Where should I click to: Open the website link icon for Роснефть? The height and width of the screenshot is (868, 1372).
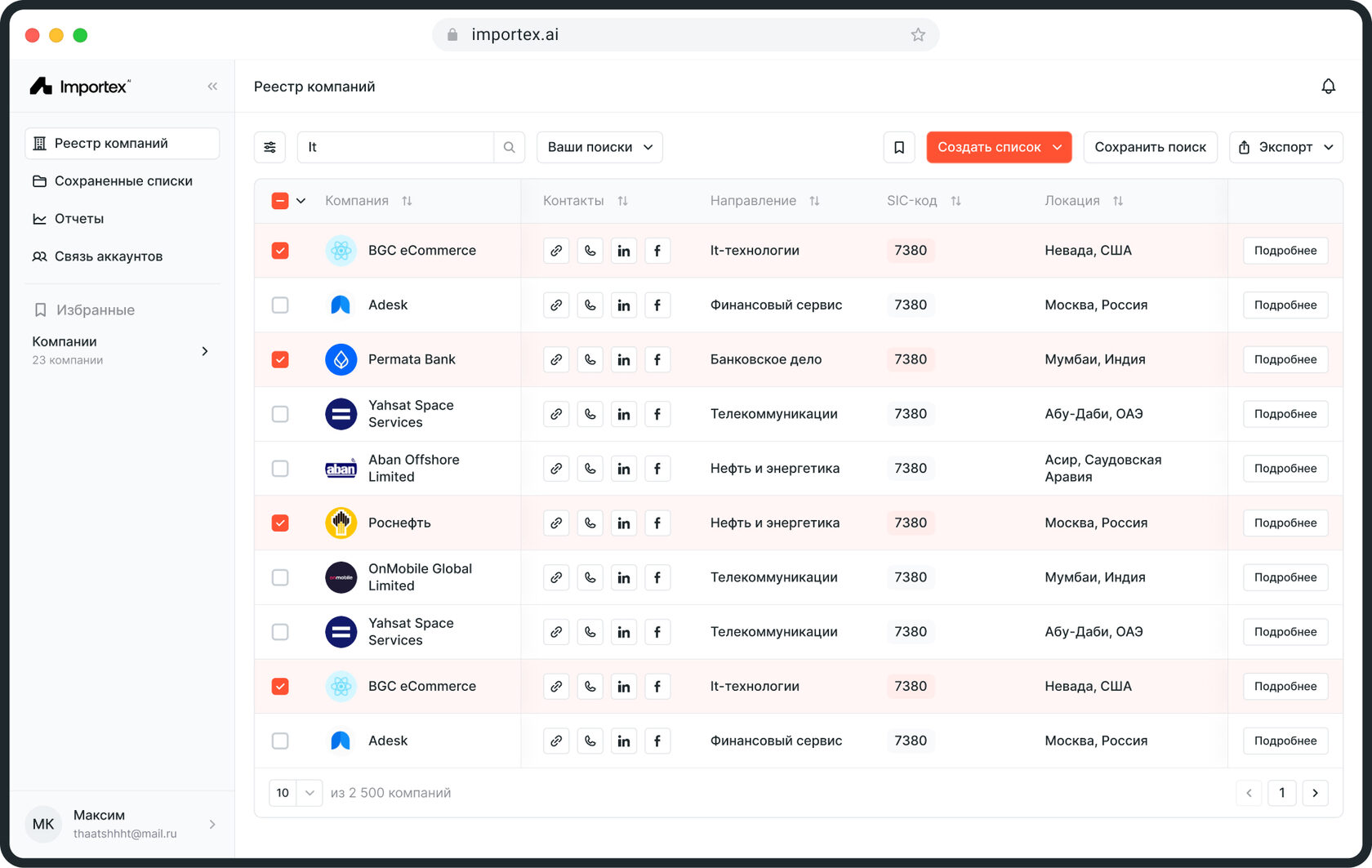tap(556, 523)
